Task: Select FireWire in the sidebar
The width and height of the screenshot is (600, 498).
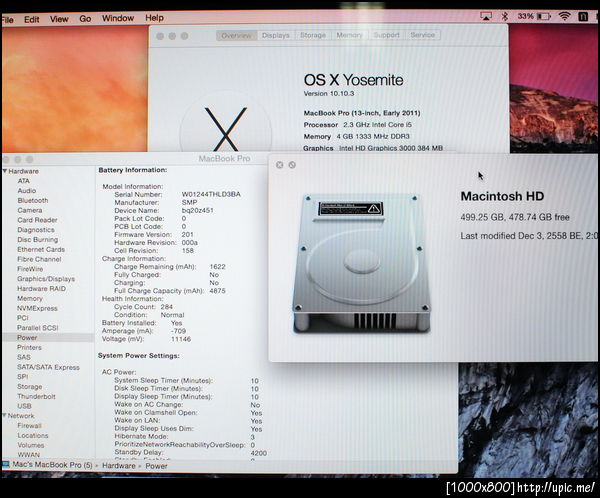Action: pyautogui.click(x=30, y=269)
